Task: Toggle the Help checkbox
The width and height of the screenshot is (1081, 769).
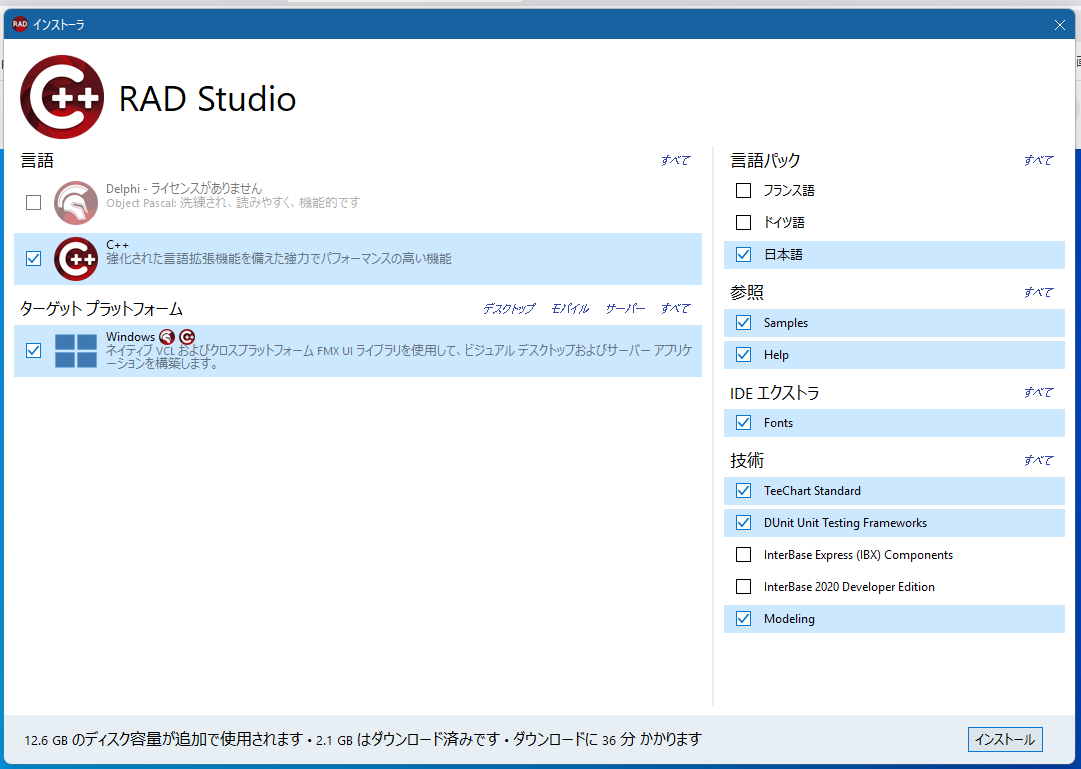Action: click(743, 354)
